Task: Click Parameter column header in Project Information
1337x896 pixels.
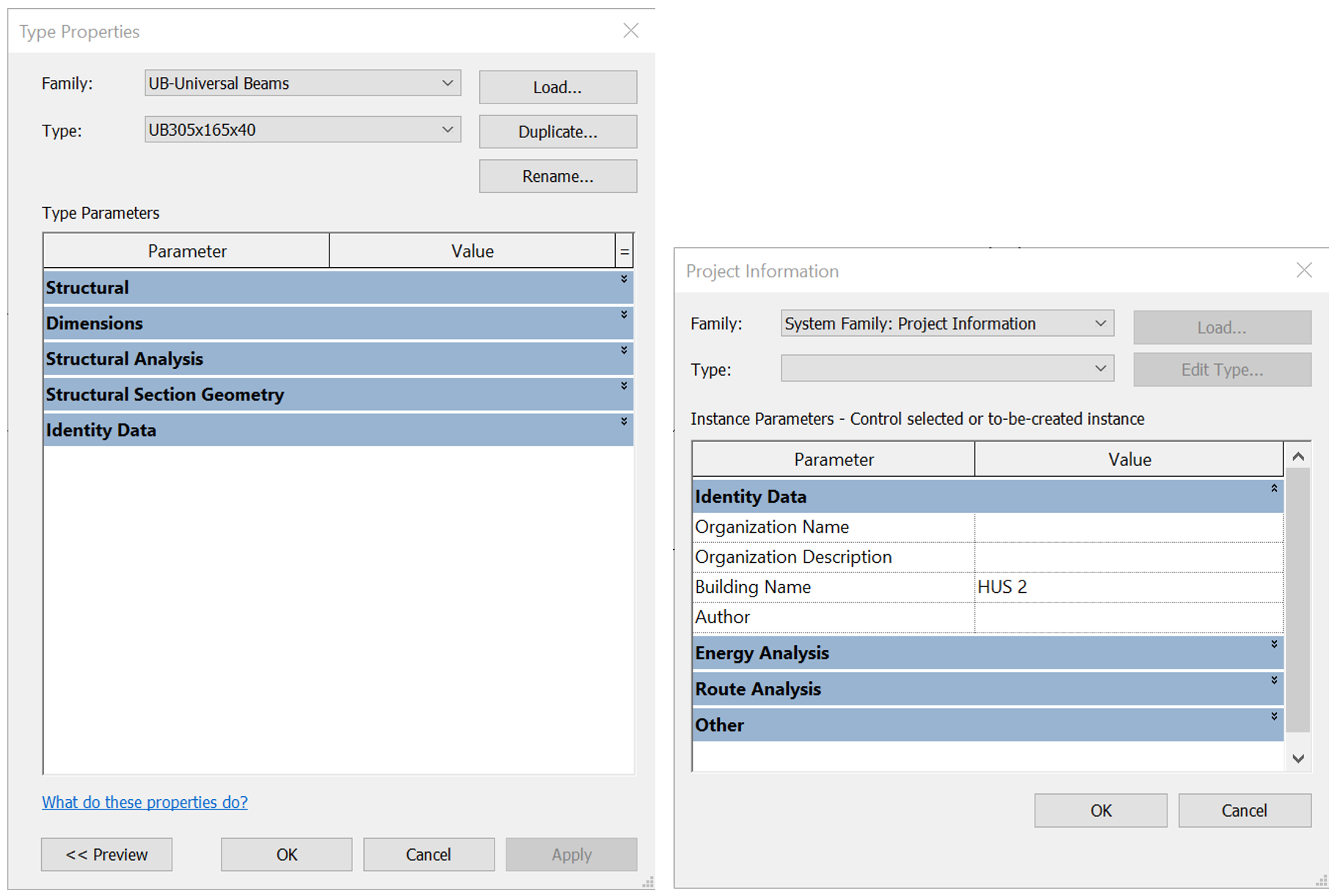Action: pos(834,459)
